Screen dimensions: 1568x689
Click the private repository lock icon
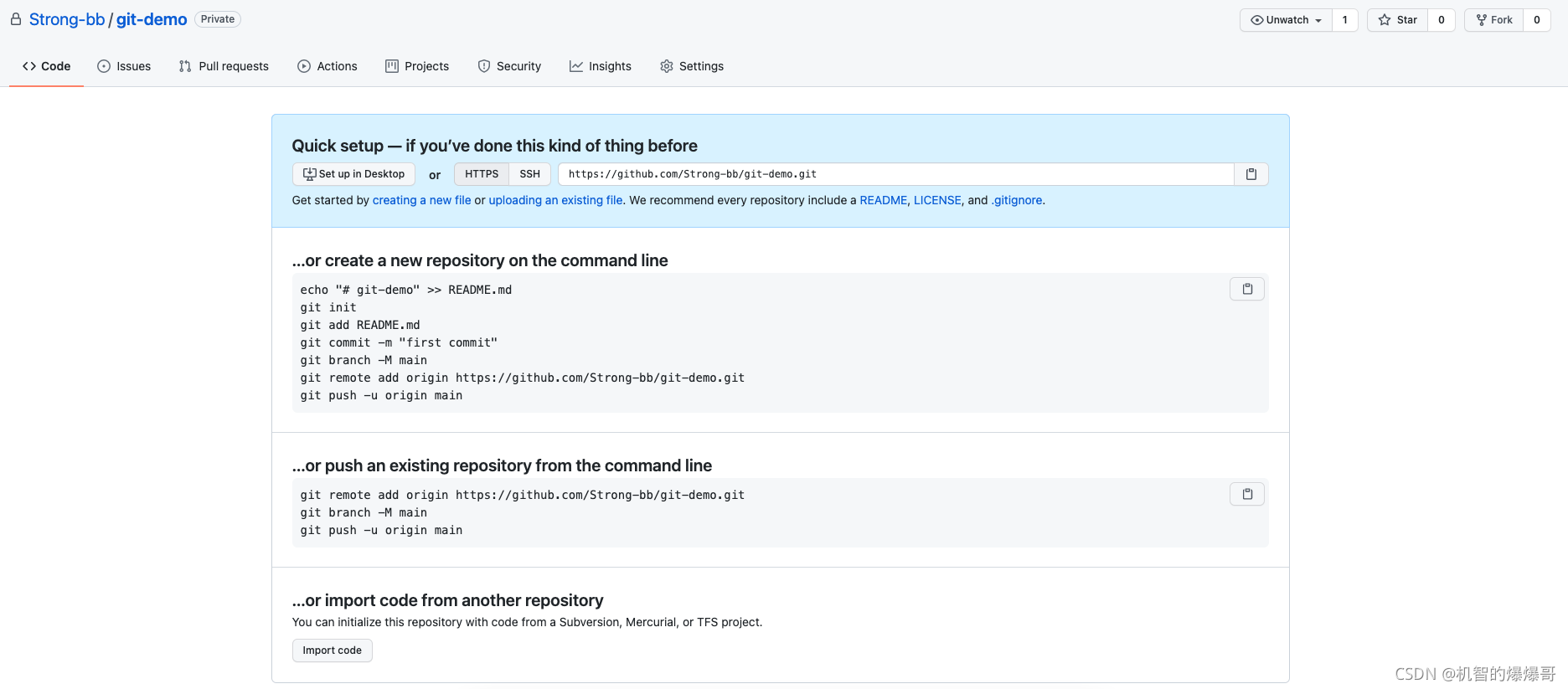[x=16, y=19]
